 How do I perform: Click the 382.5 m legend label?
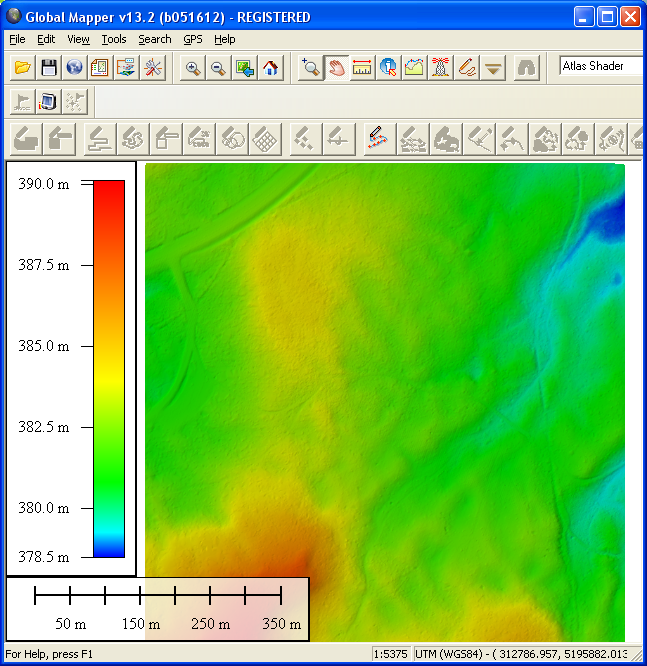click(x=43, y=427)
